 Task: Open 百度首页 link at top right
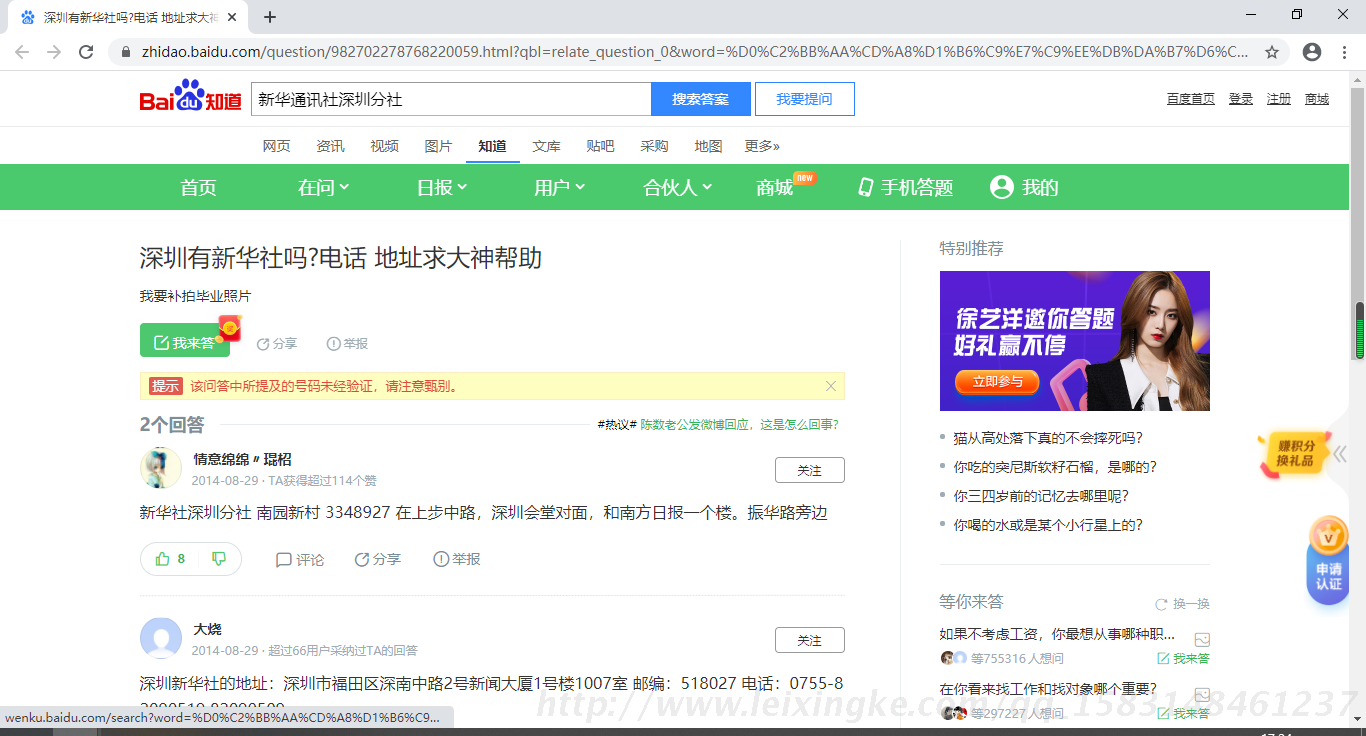coord(1190,99)
